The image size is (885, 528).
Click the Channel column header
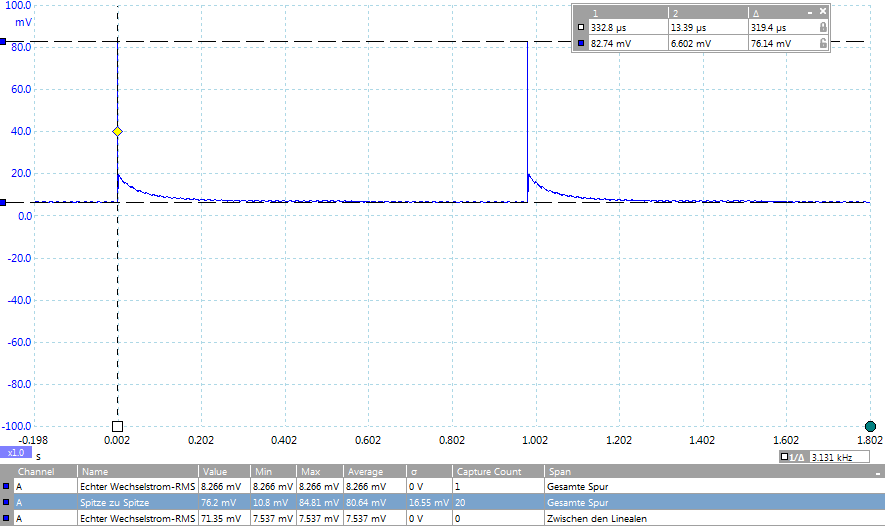pos(36,472)
